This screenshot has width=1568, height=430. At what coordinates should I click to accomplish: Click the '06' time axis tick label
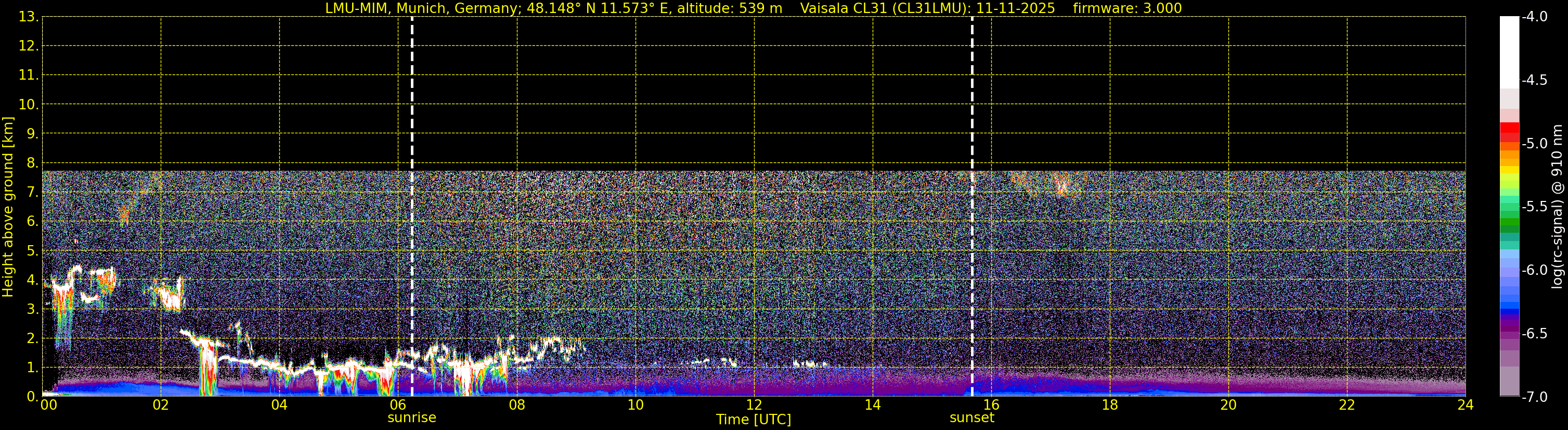pos(398,405)
